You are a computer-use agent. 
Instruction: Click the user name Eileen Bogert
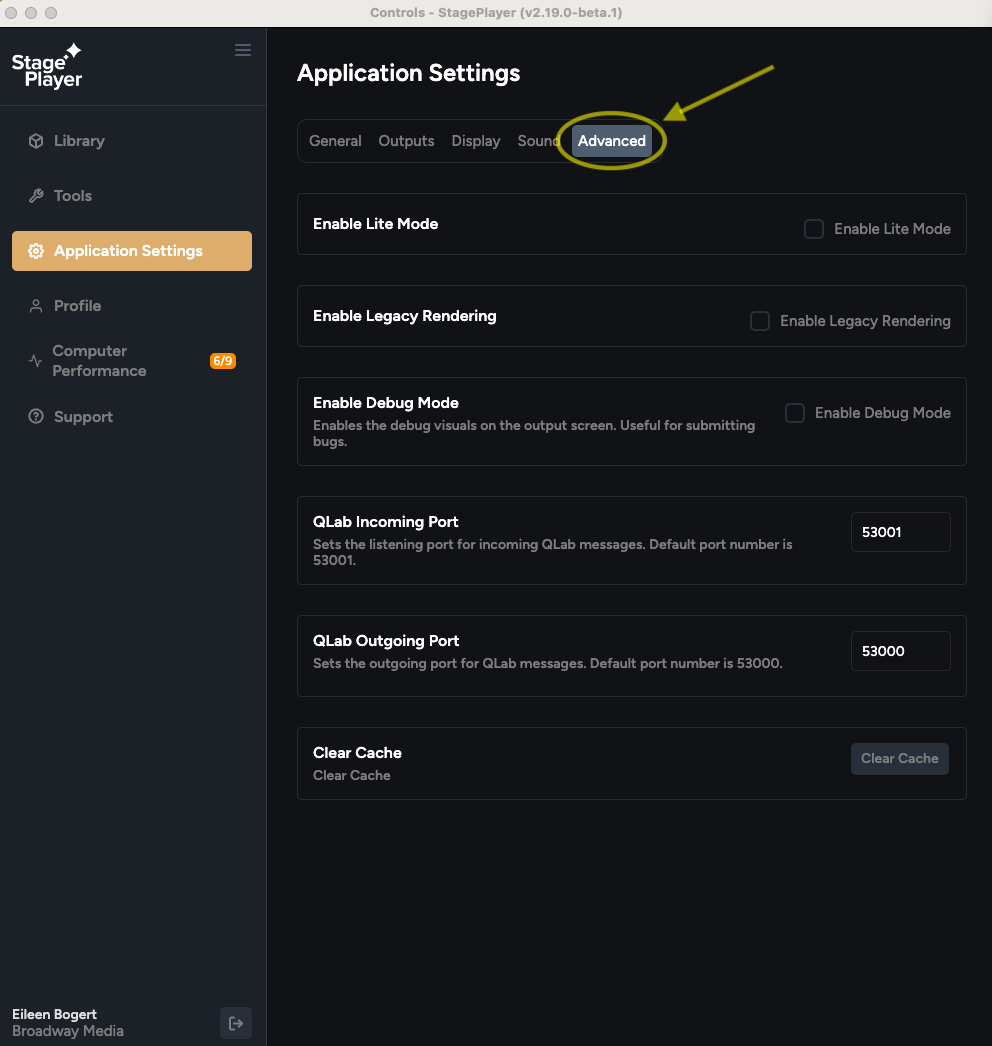click(55, 1014)
